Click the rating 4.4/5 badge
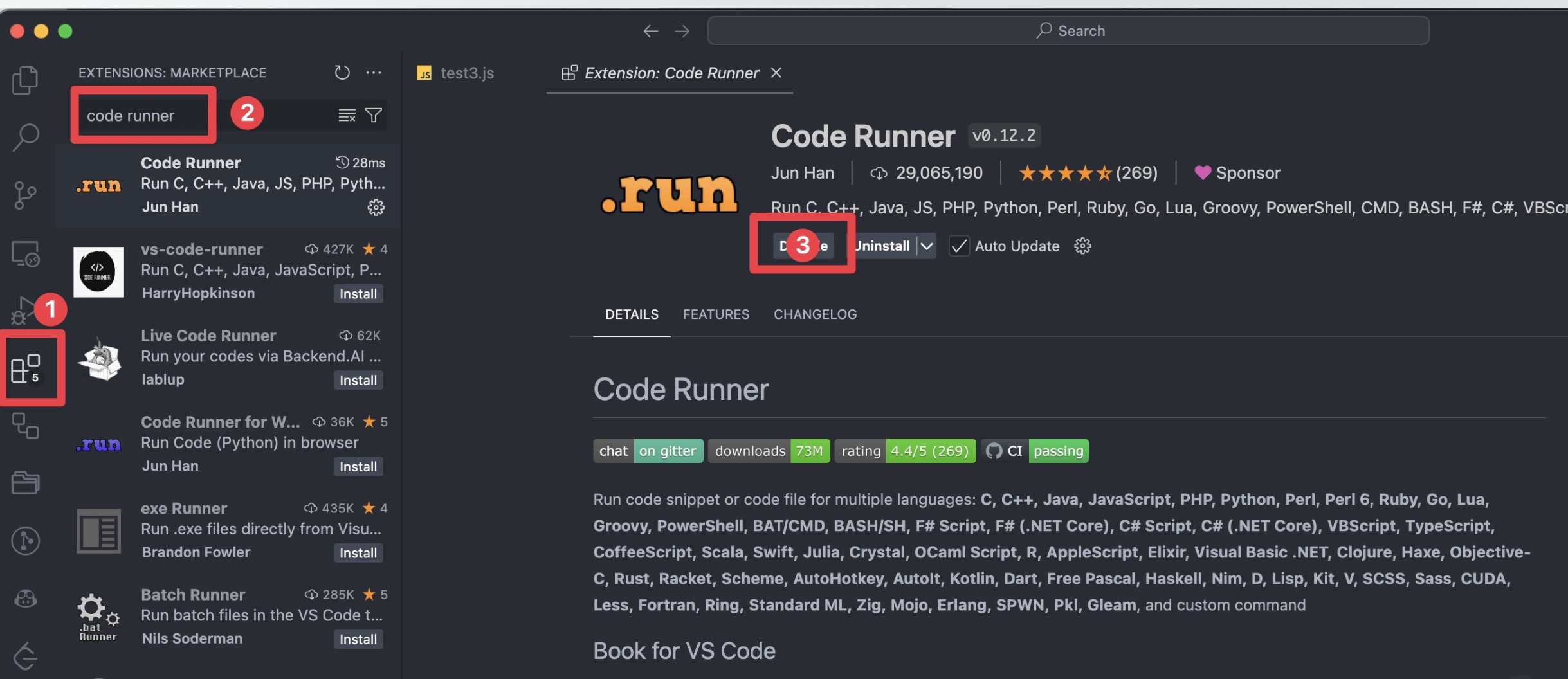Screen dimensions: 1568x679 [x=905, y=451]
